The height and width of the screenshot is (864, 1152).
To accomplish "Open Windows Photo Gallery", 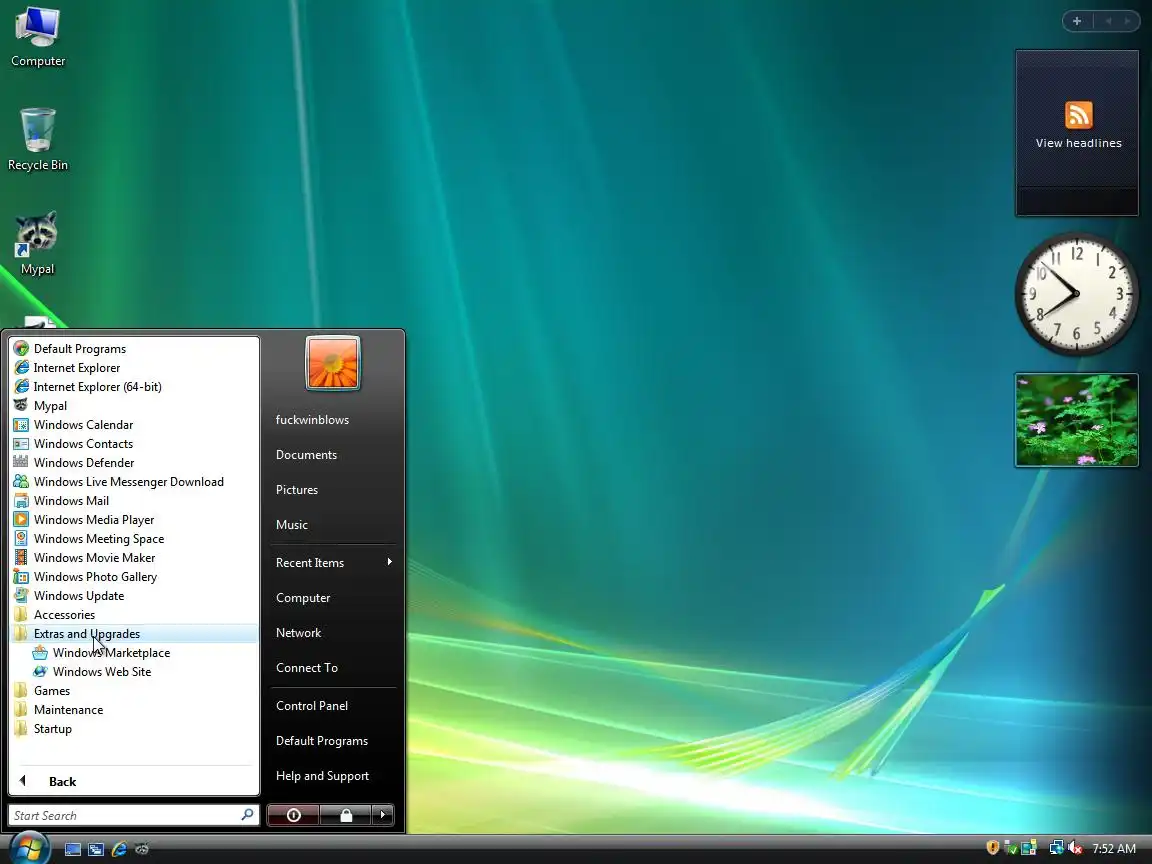I will [x=134, y=577].
